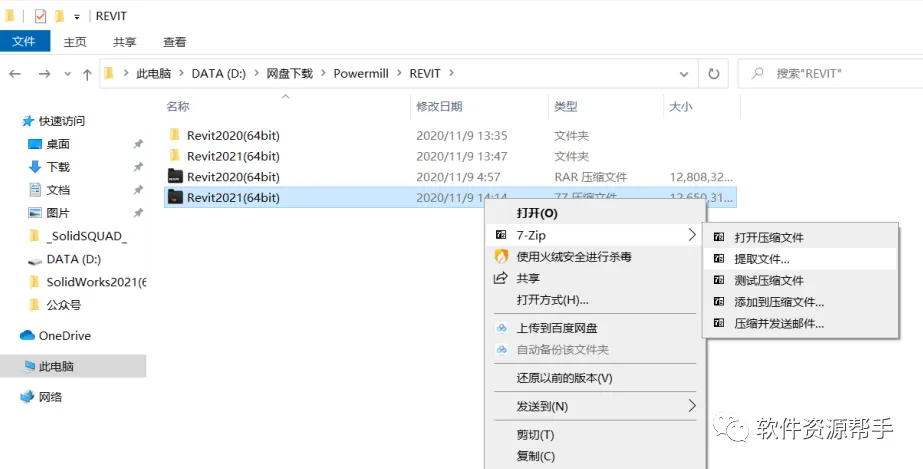
Task: Open 图片 in the navigation pane
Action: click(x=58, y=213)
